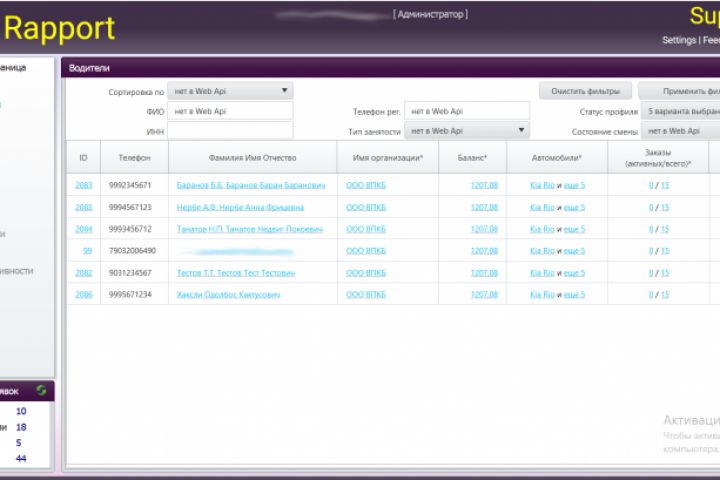Open the Состояние смены selector

681,131
